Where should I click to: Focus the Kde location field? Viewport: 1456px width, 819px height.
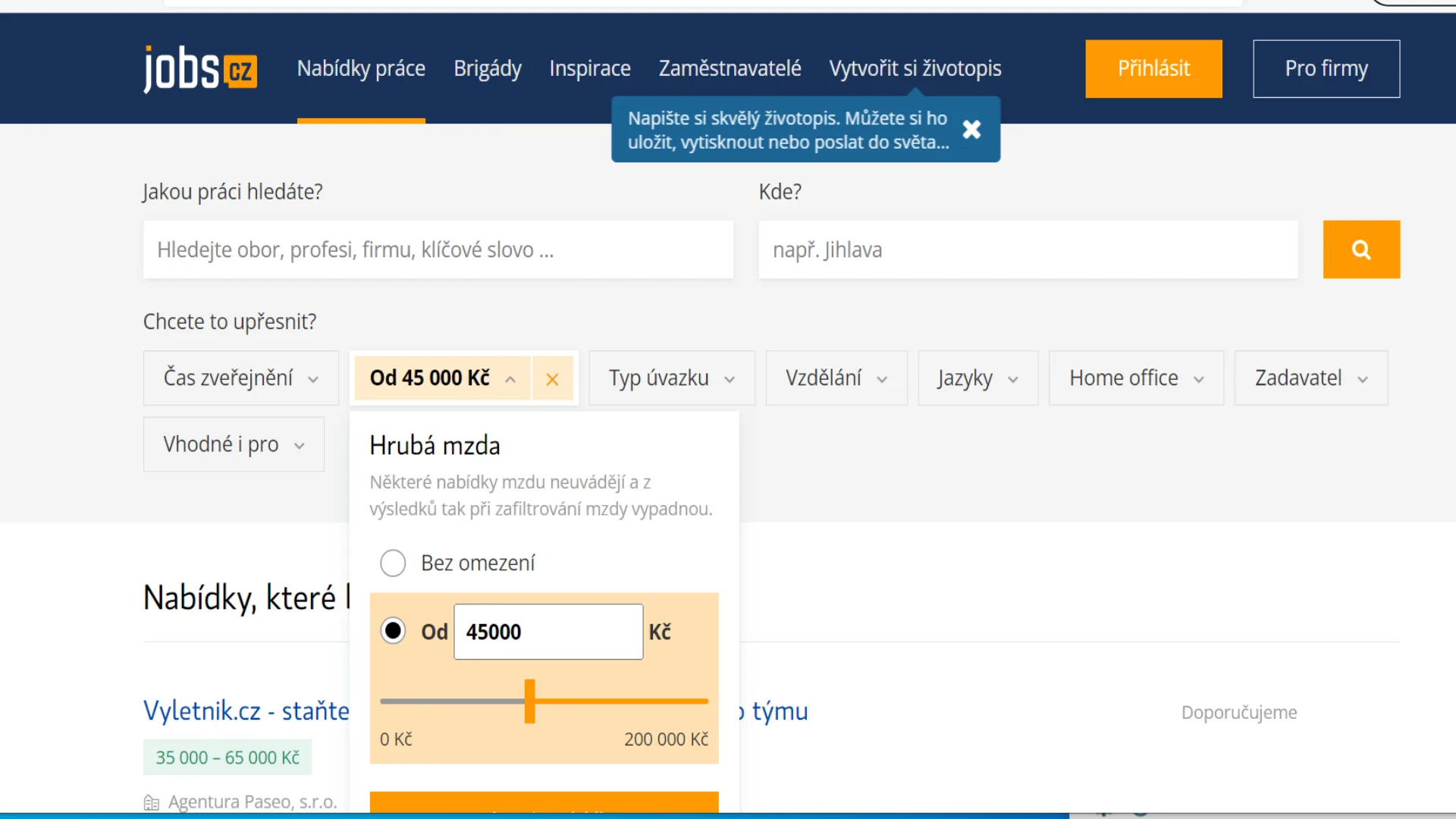[1028, 249]
